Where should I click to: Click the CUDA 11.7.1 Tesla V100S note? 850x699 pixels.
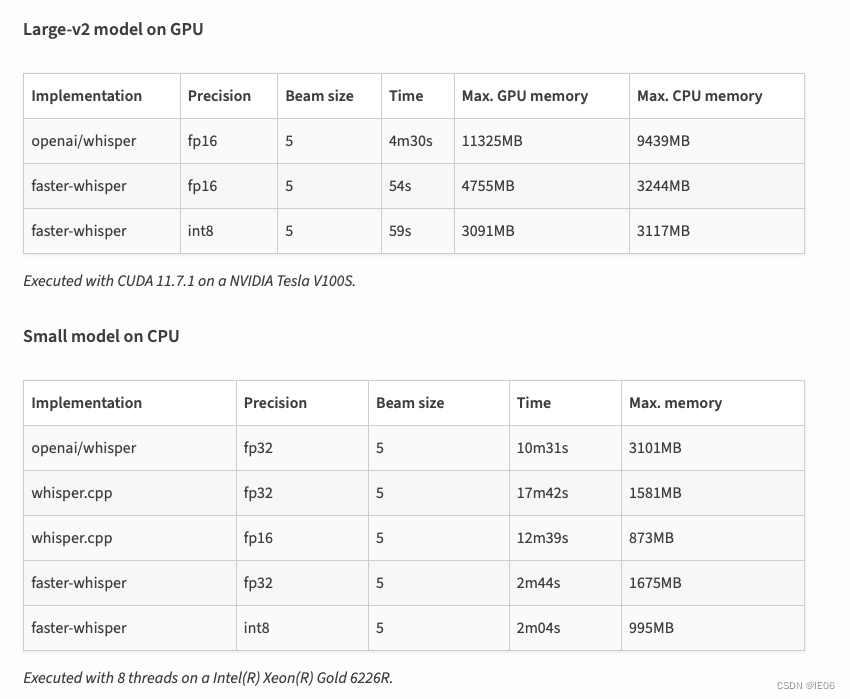point(189,281)
